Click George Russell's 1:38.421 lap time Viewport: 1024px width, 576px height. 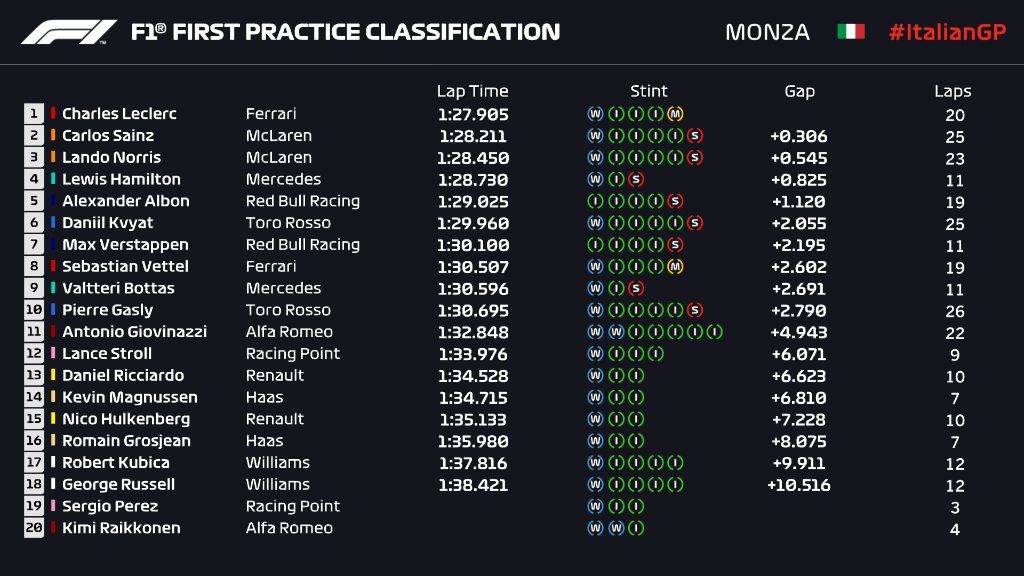point(472,485)
